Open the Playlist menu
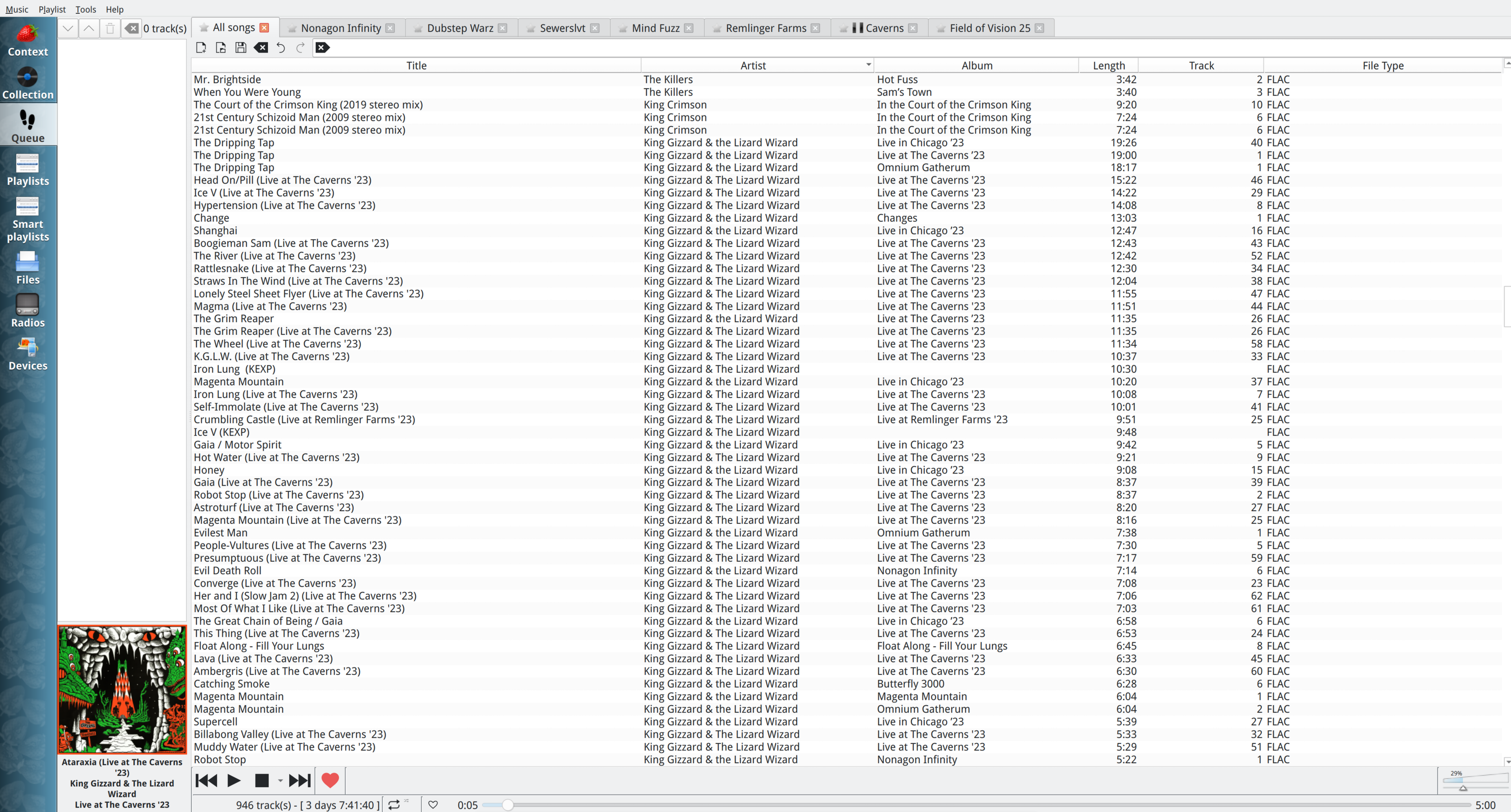The width and height of the screenshot is (1511, 812). tap(52, 9)
